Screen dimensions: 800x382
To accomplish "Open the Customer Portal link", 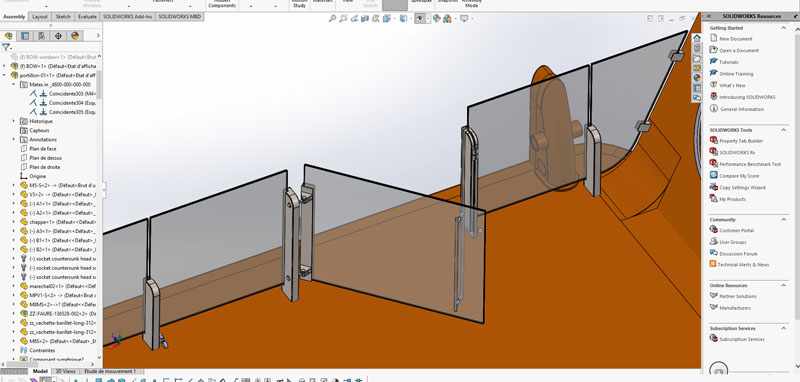I will pyautogui.click(x=736, y=231).
